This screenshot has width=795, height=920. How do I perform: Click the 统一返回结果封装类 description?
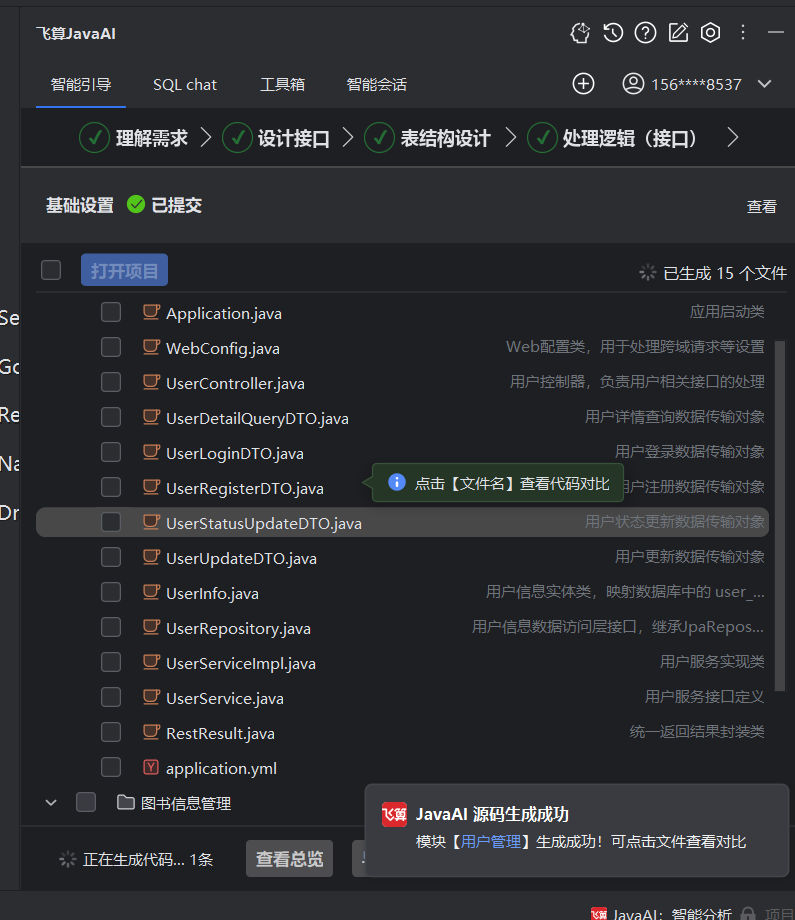[697, 732]
